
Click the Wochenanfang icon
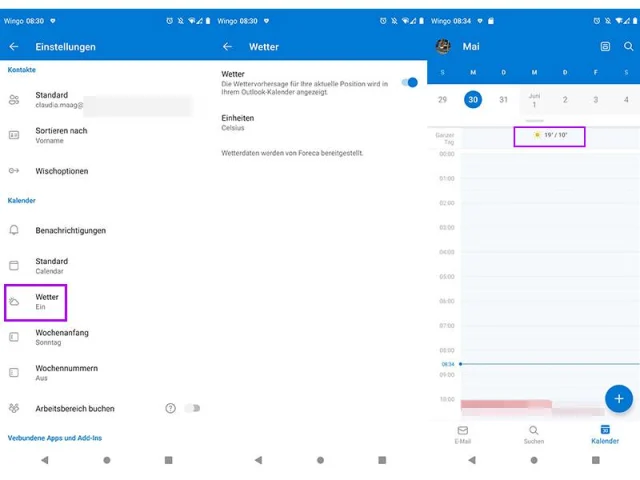coord(14,337)
